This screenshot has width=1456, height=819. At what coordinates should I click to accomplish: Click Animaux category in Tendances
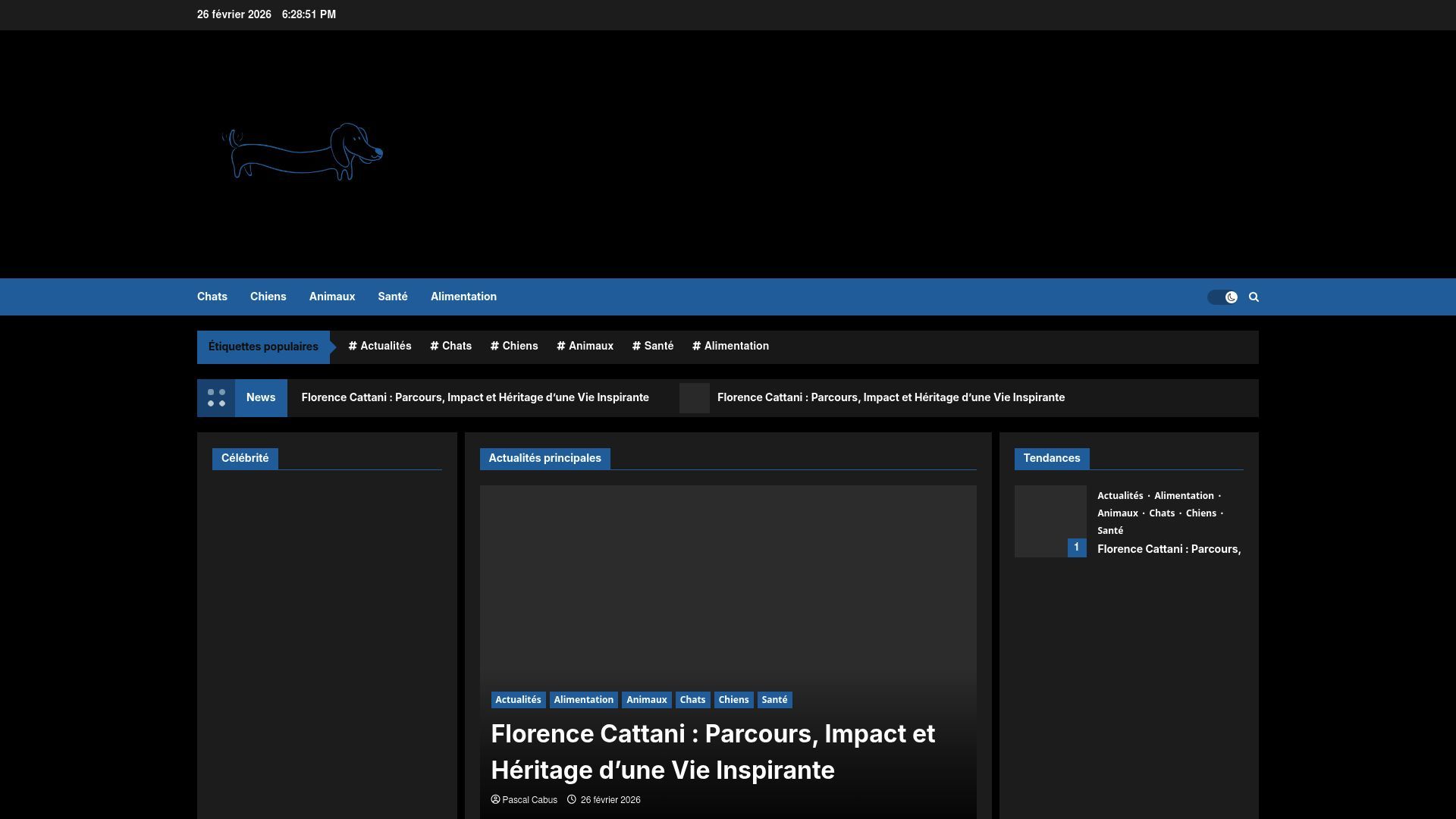point(1118,513)
